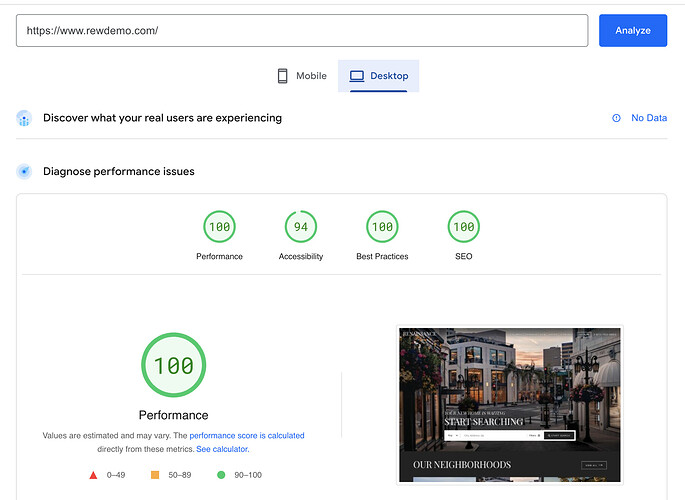Switch to the Mobile tab

point(302,76)
